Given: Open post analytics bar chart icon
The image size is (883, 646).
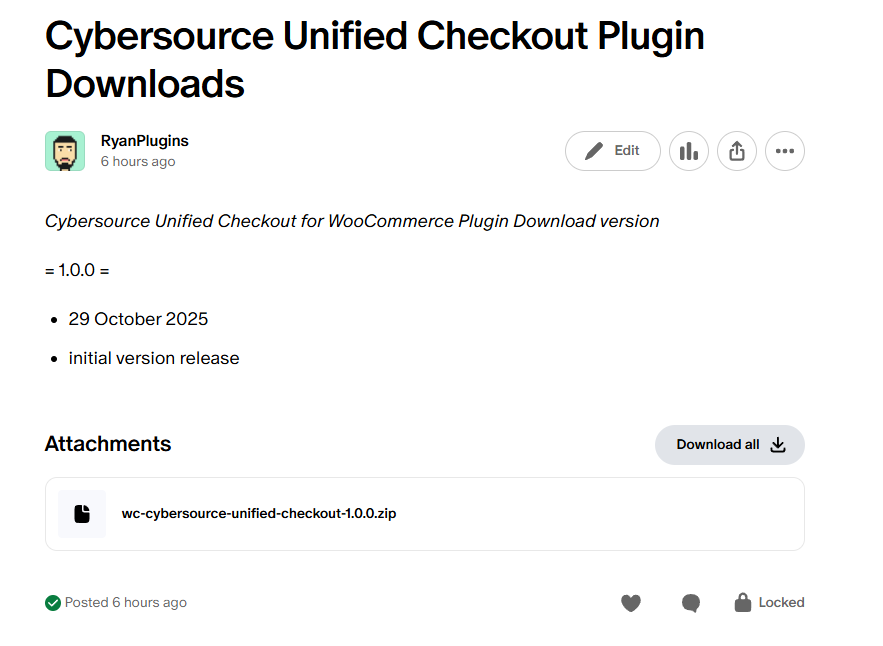Looking at the screenshot, I should (688, 151).
